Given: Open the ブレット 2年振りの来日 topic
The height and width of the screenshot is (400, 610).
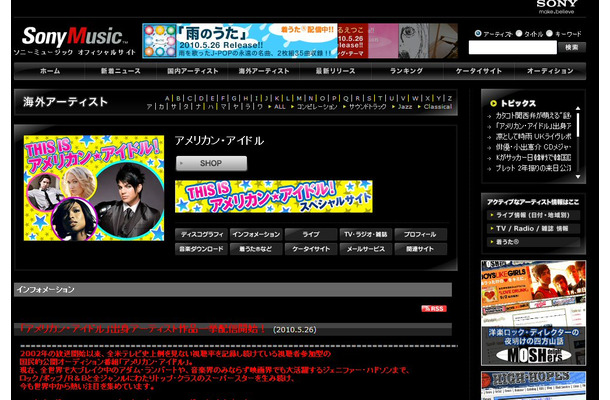Looking at the screenshot, I should [533, 168].
